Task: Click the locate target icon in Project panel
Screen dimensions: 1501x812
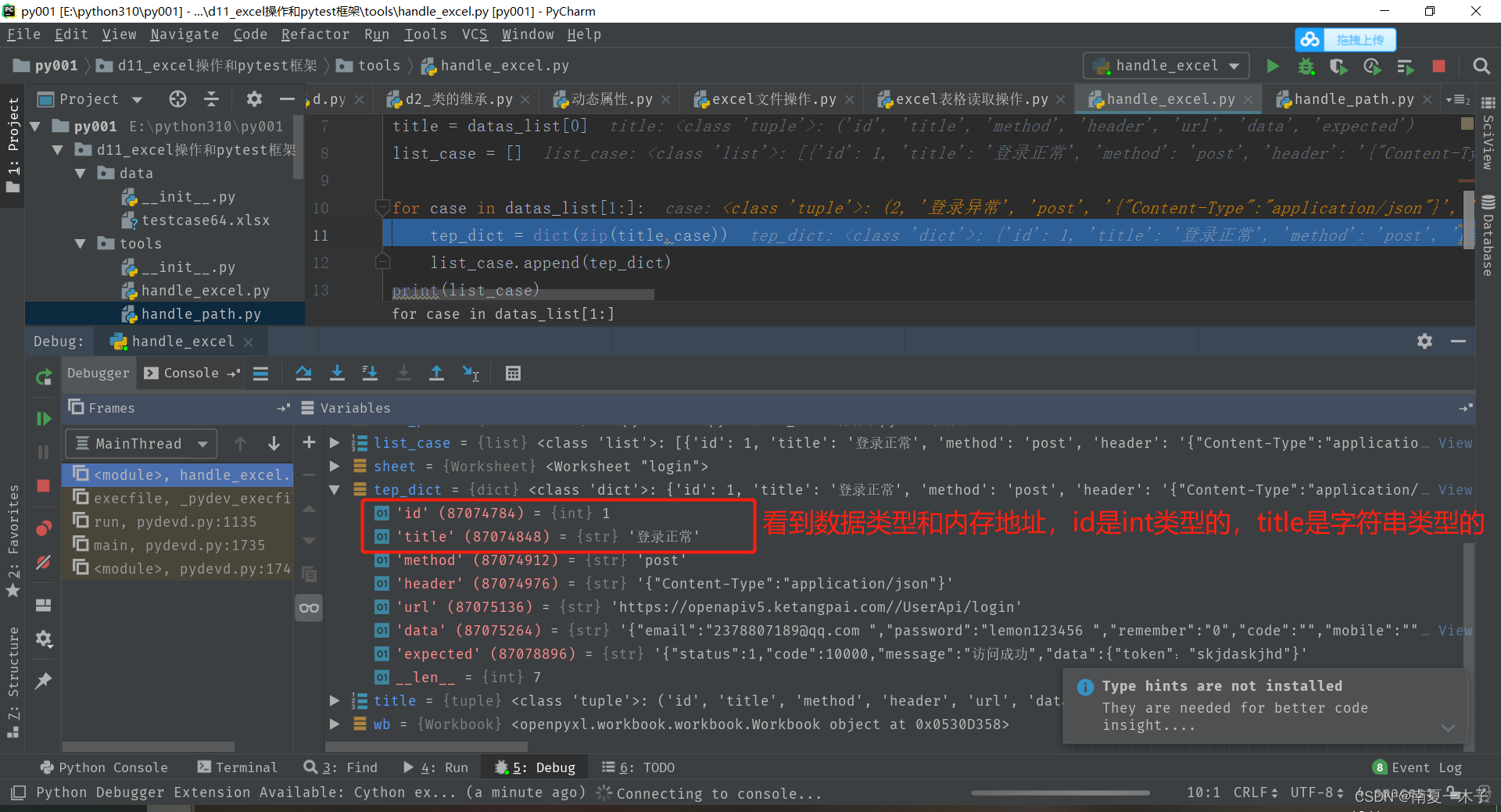Action: click(x=178, y=99)
